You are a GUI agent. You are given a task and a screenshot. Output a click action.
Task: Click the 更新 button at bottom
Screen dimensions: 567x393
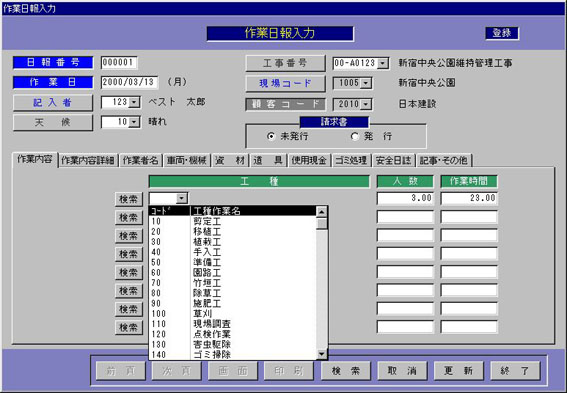(459, 371)
